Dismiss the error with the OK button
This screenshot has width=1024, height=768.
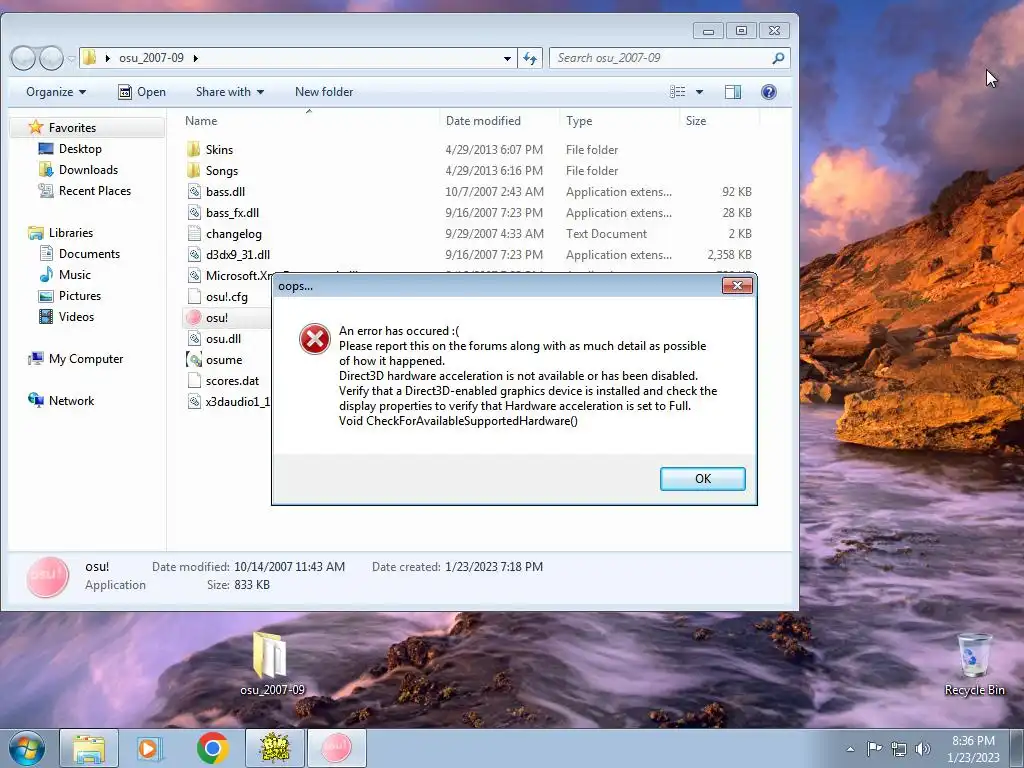[702, 479]
